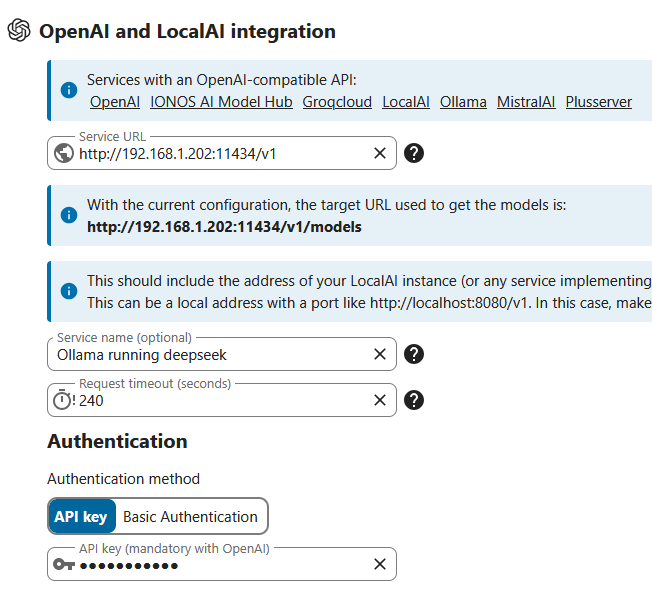Open help for Request timeout

coord(414,400)
